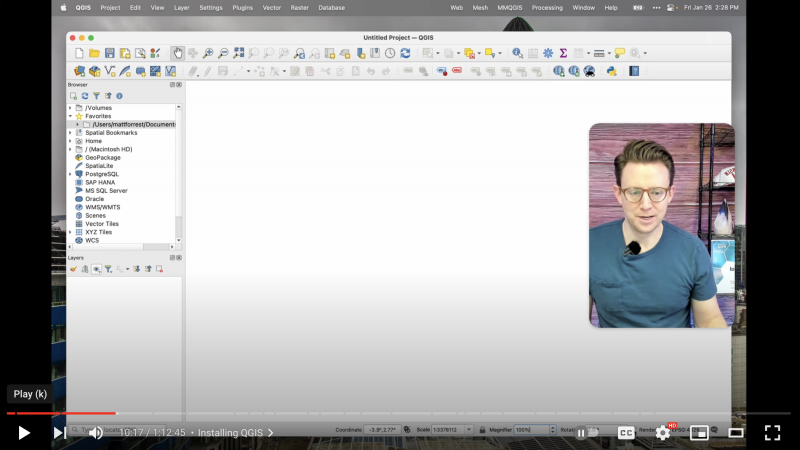This screenshot has height=450, width=800.
Task: Click the Identify Features info tool
Action: pyautogui.click(x=518, y=53)
